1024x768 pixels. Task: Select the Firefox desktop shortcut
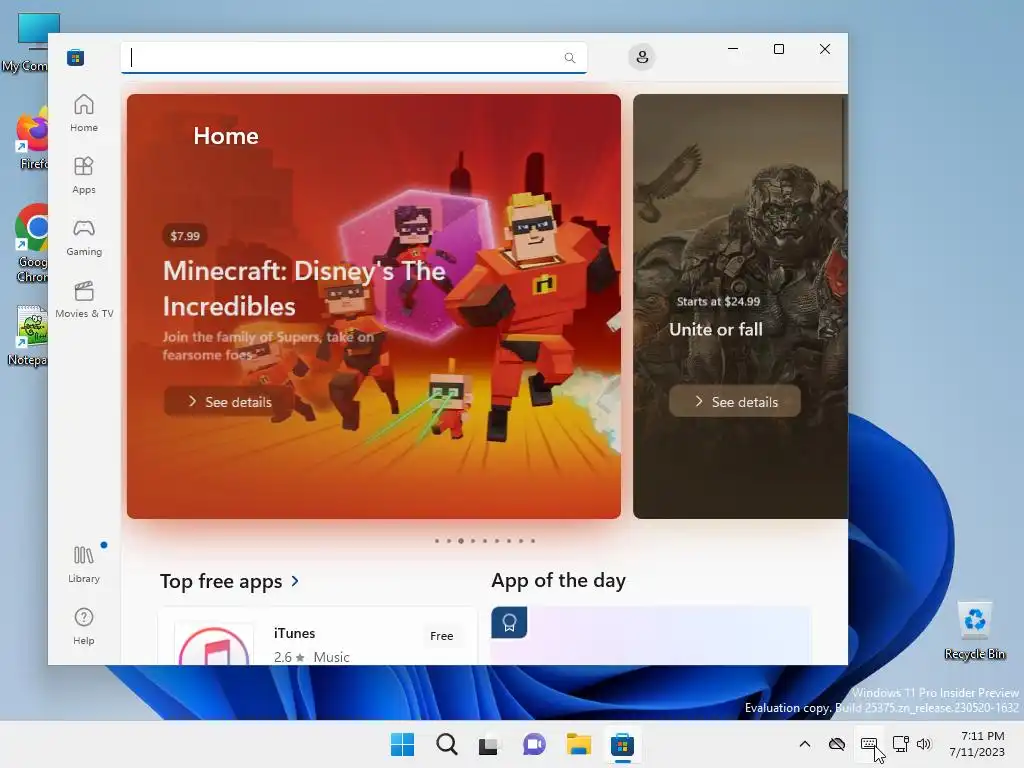click(31, 139)
